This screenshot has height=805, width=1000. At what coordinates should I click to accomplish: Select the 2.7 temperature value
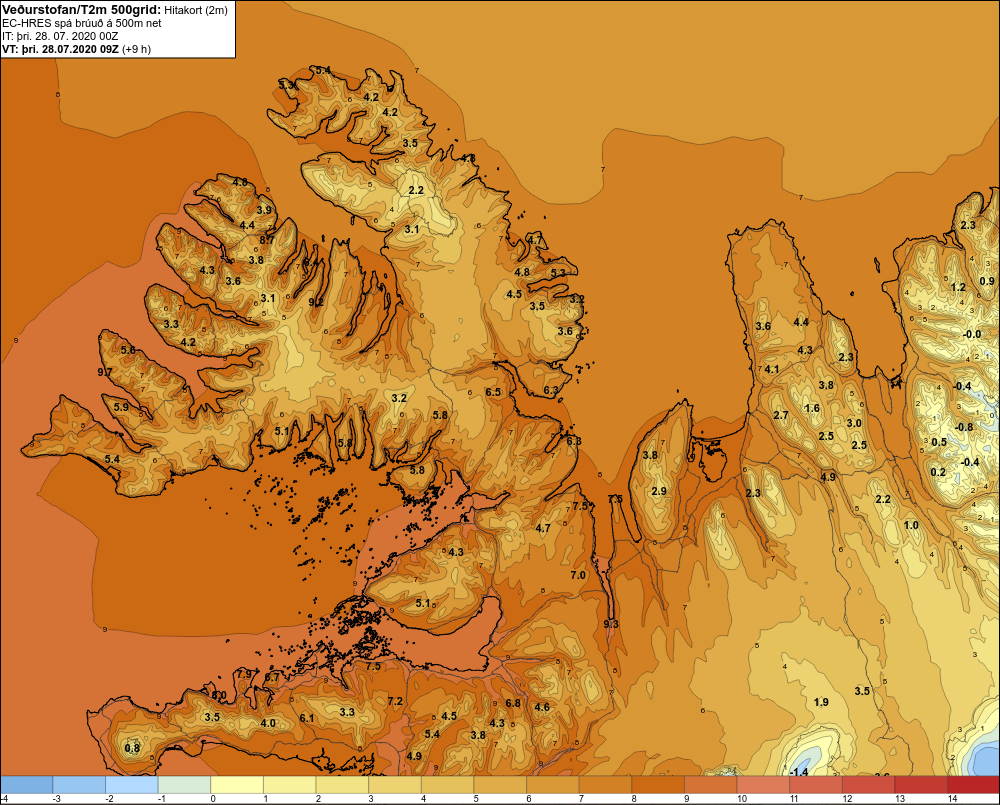click(781, 415)
